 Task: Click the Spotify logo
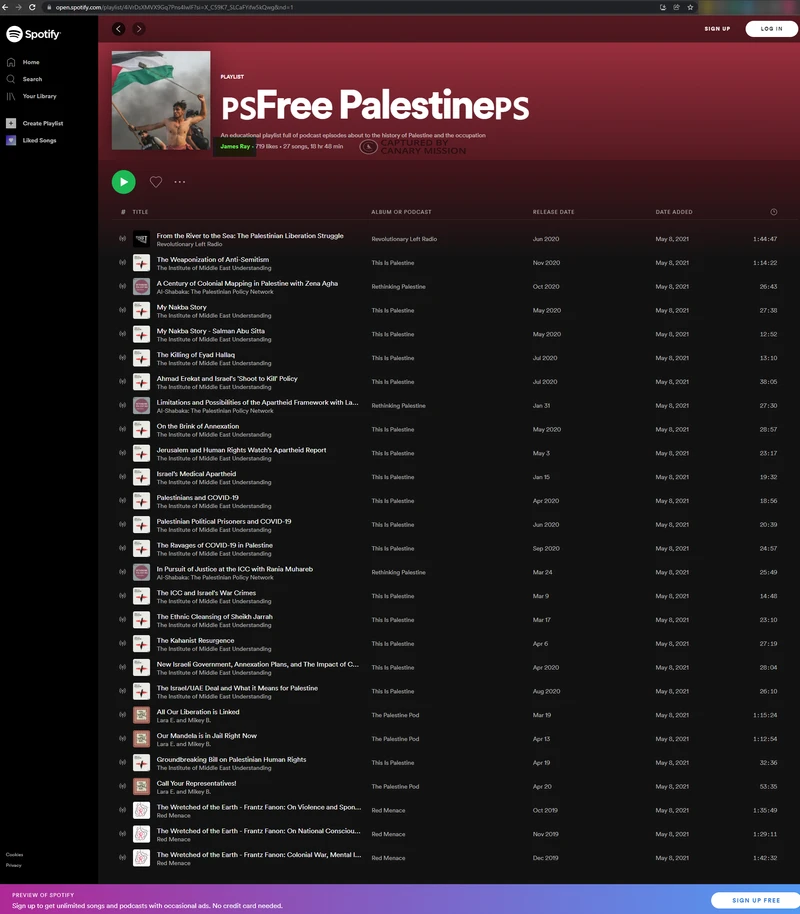click(33, 34)
